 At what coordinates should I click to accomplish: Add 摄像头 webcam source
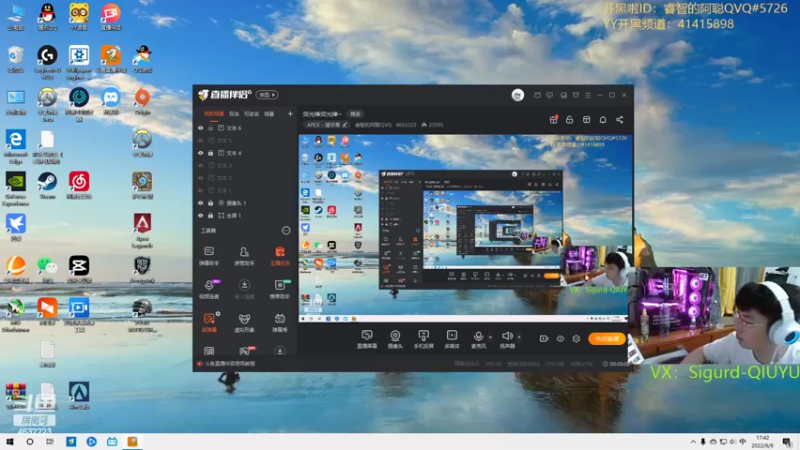coord(395,339)
